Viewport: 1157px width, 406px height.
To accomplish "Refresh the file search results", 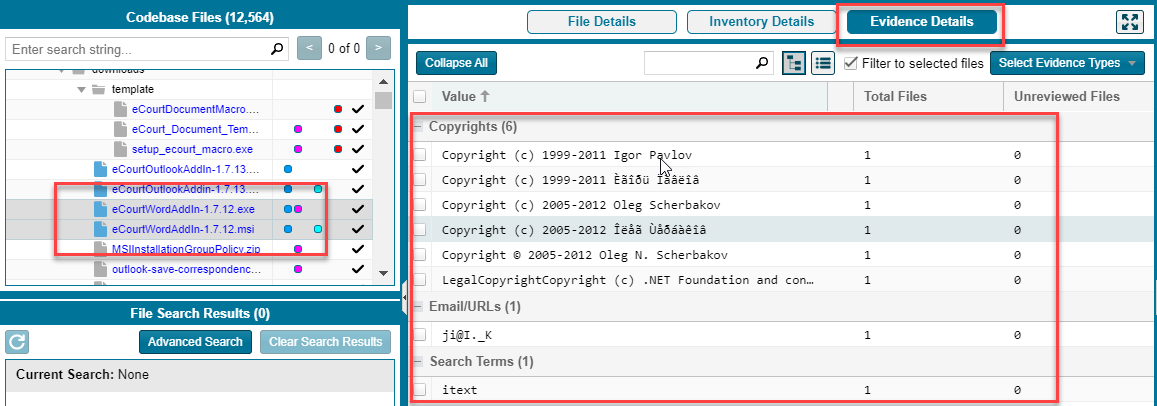I will (x=17, y=342).
